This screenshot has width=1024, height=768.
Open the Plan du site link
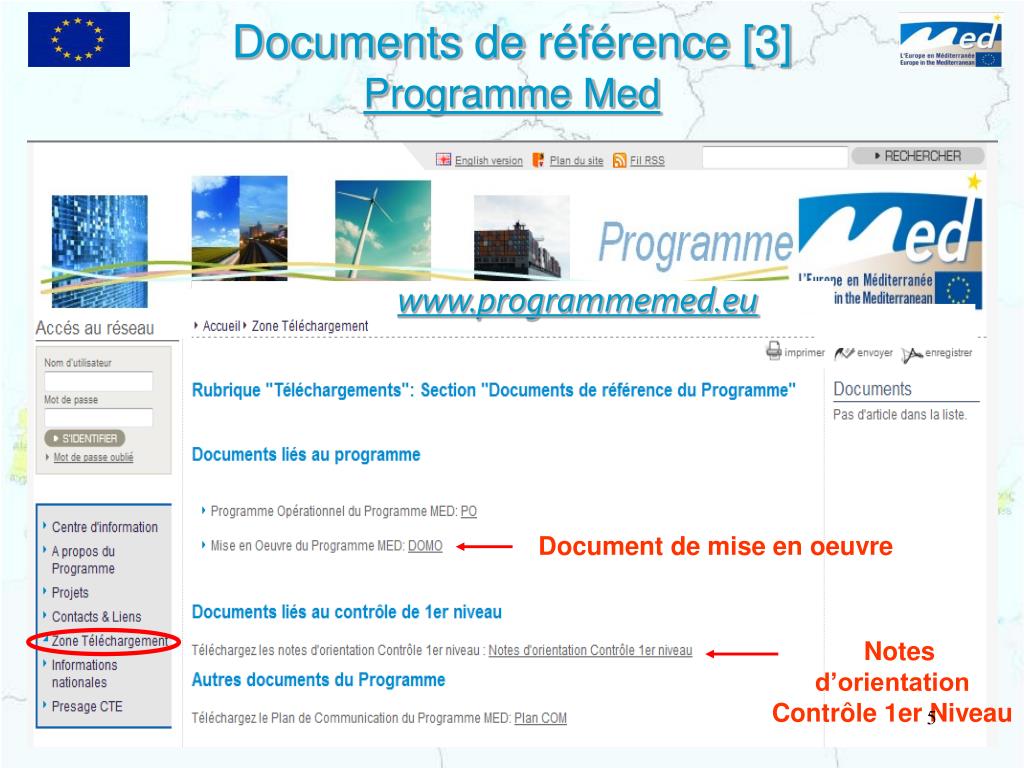(576, 161)
